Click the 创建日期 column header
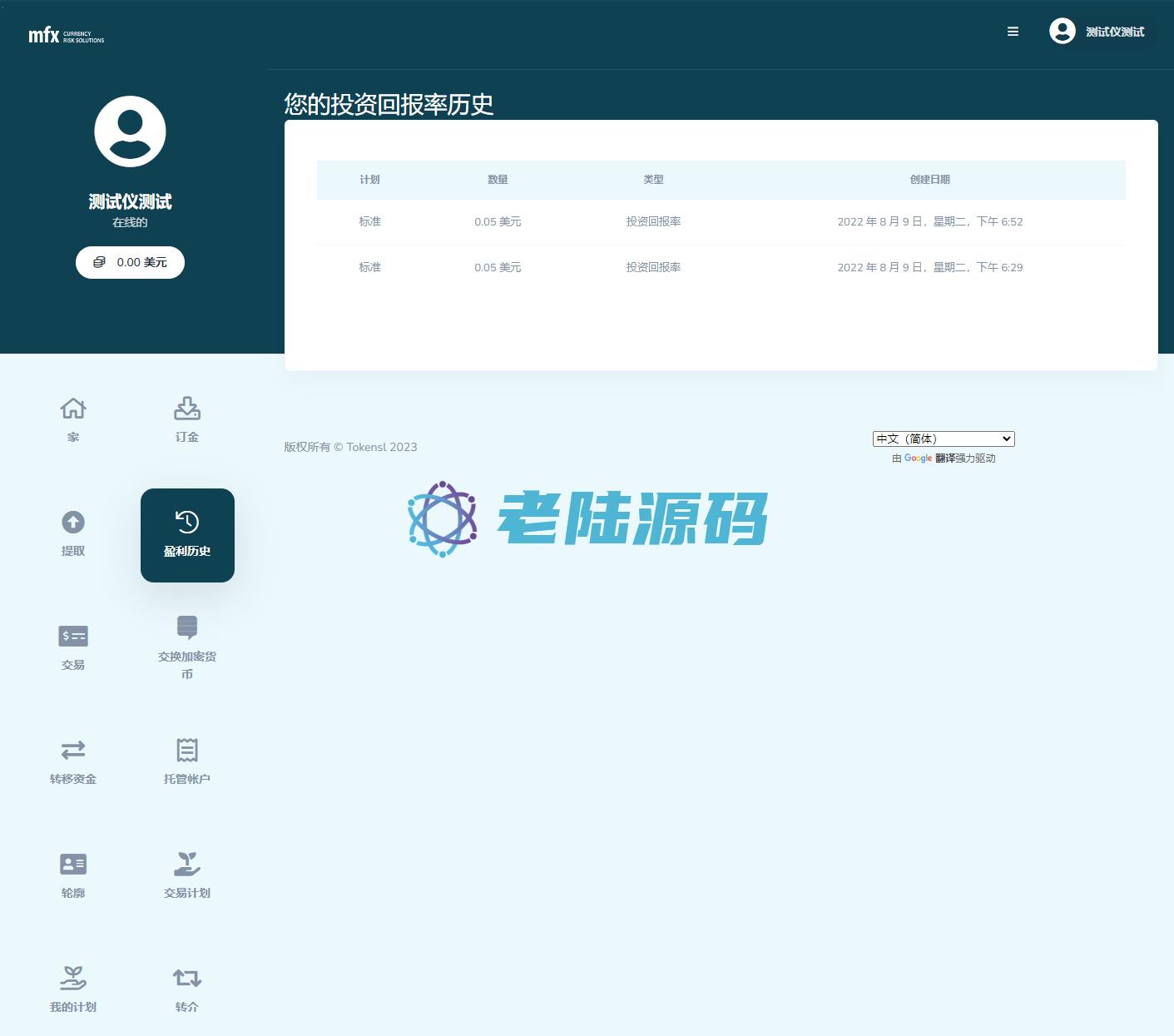 929,180
